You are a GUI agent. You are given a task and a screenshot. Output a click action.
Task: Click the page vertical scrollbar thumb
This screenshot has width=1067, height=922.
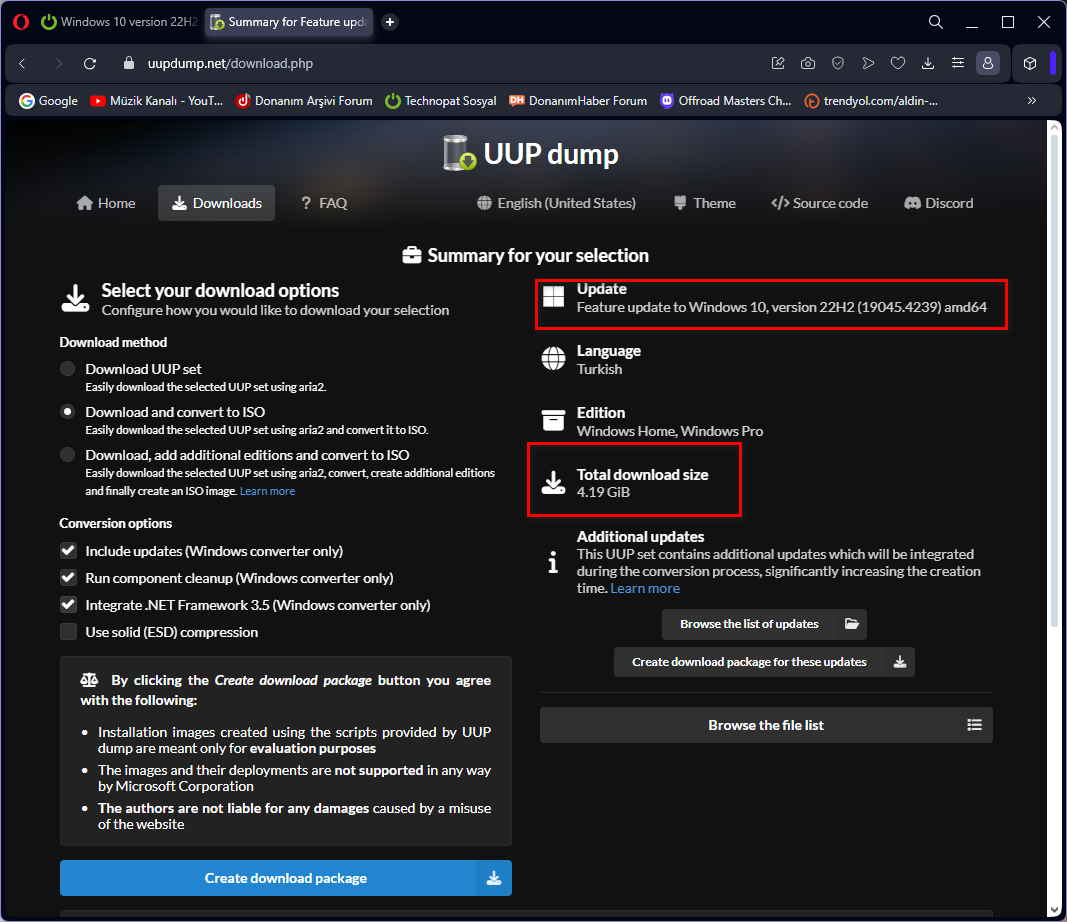pos(1054,381)
